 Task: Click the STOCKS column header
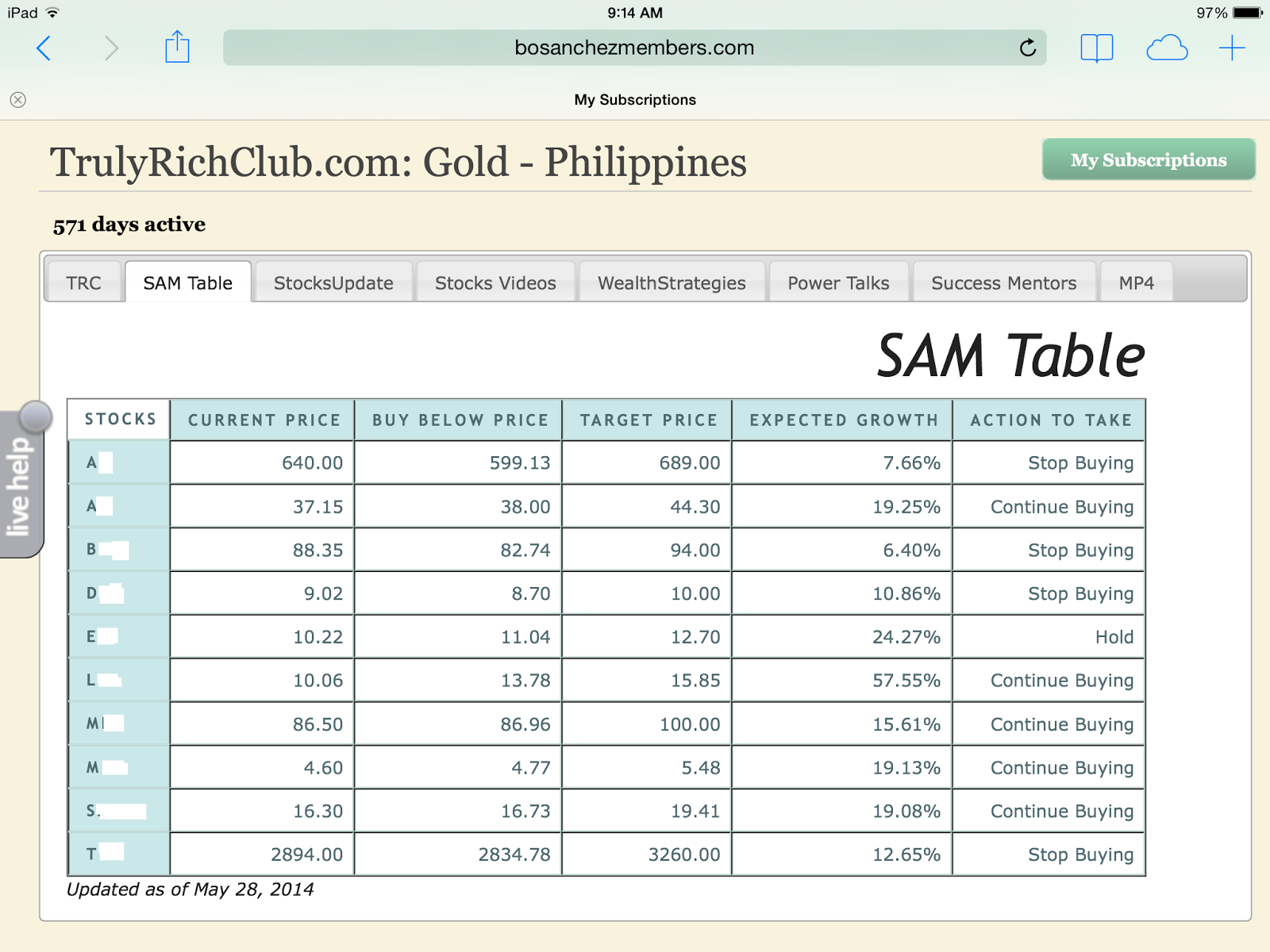click(x=119, y=419)
